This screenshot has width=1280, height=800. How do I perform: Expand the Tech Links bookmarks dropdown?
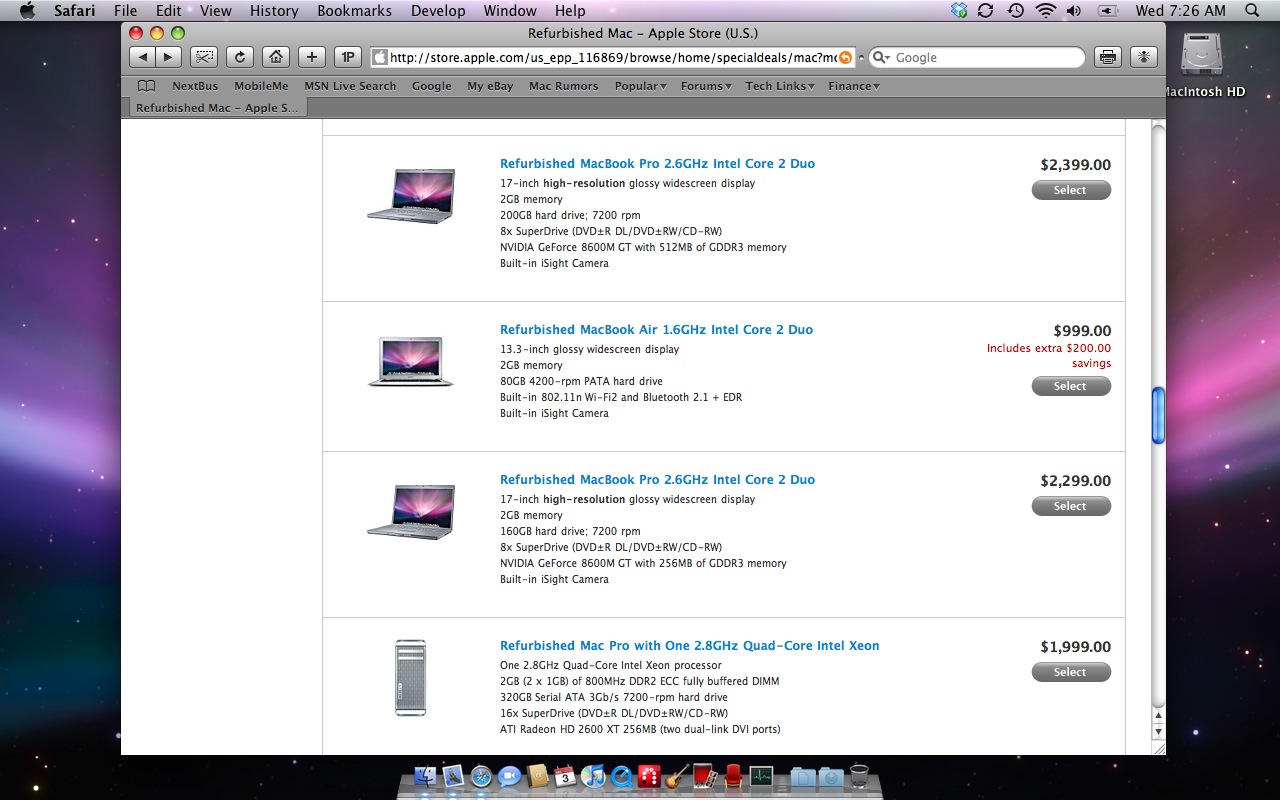tap(780, 86)
